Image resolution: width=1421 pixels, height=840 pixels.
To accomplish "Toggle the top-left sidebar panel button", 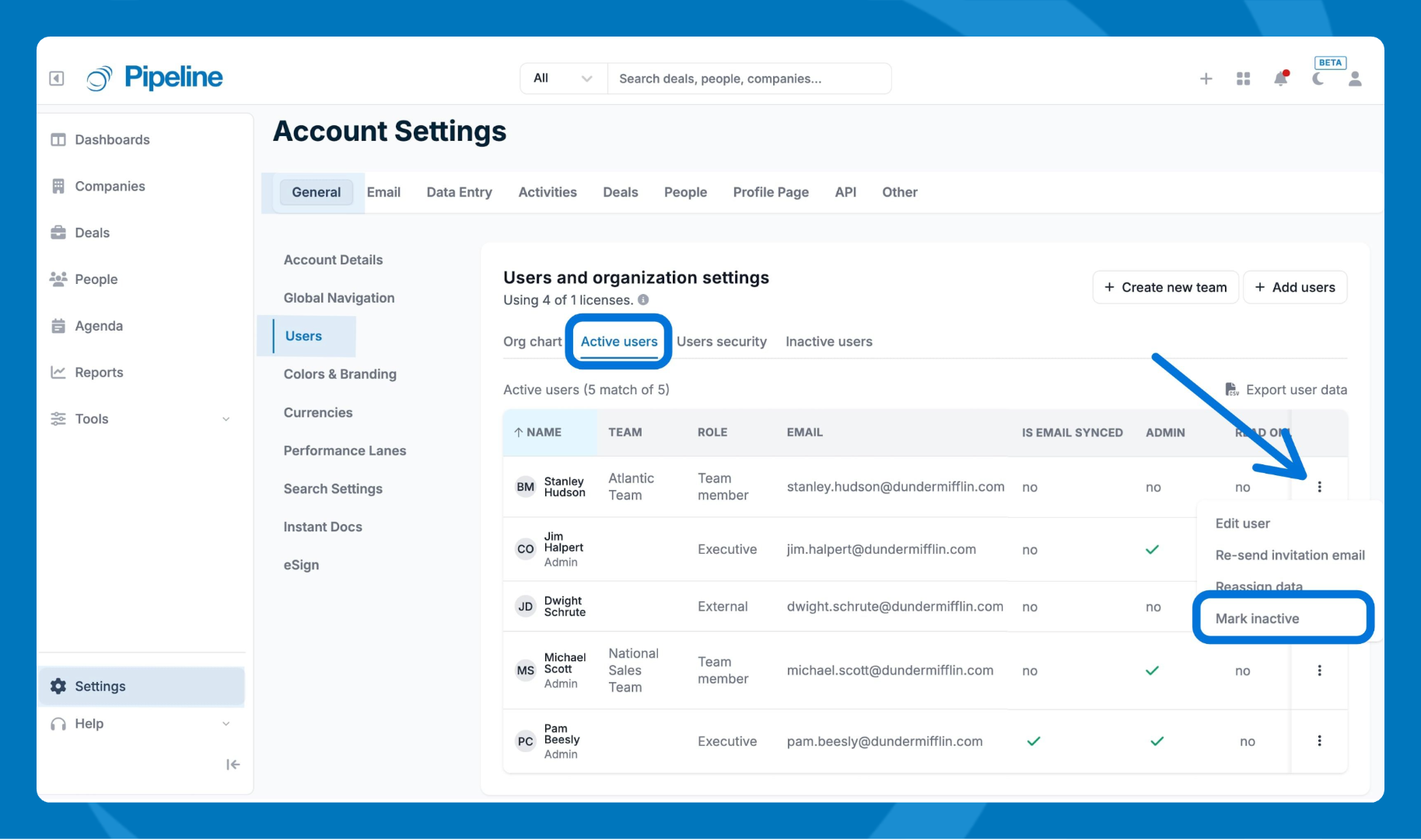I will pyautogui.click(x=57, y=79).
